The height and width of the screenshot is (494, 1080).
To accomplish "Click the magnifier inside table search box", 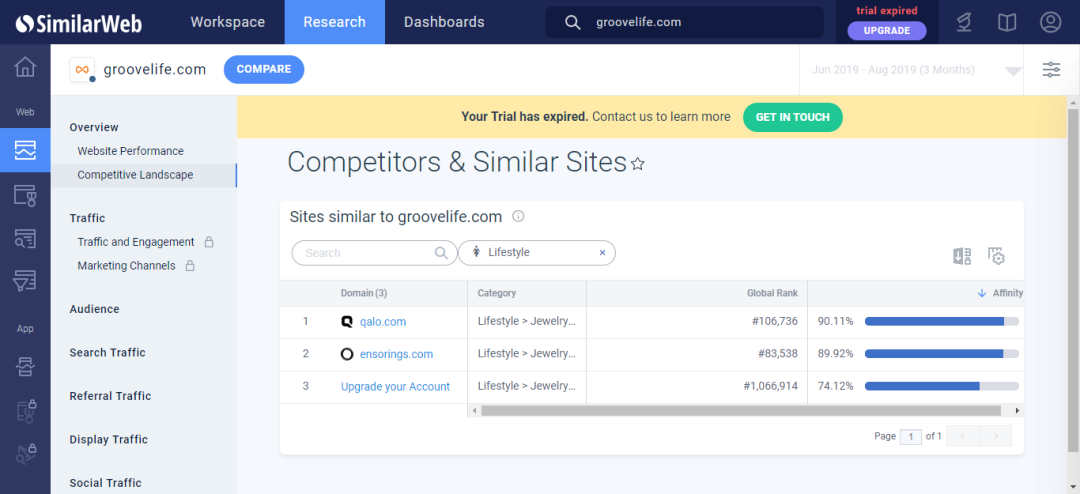I will pos(442,253).
